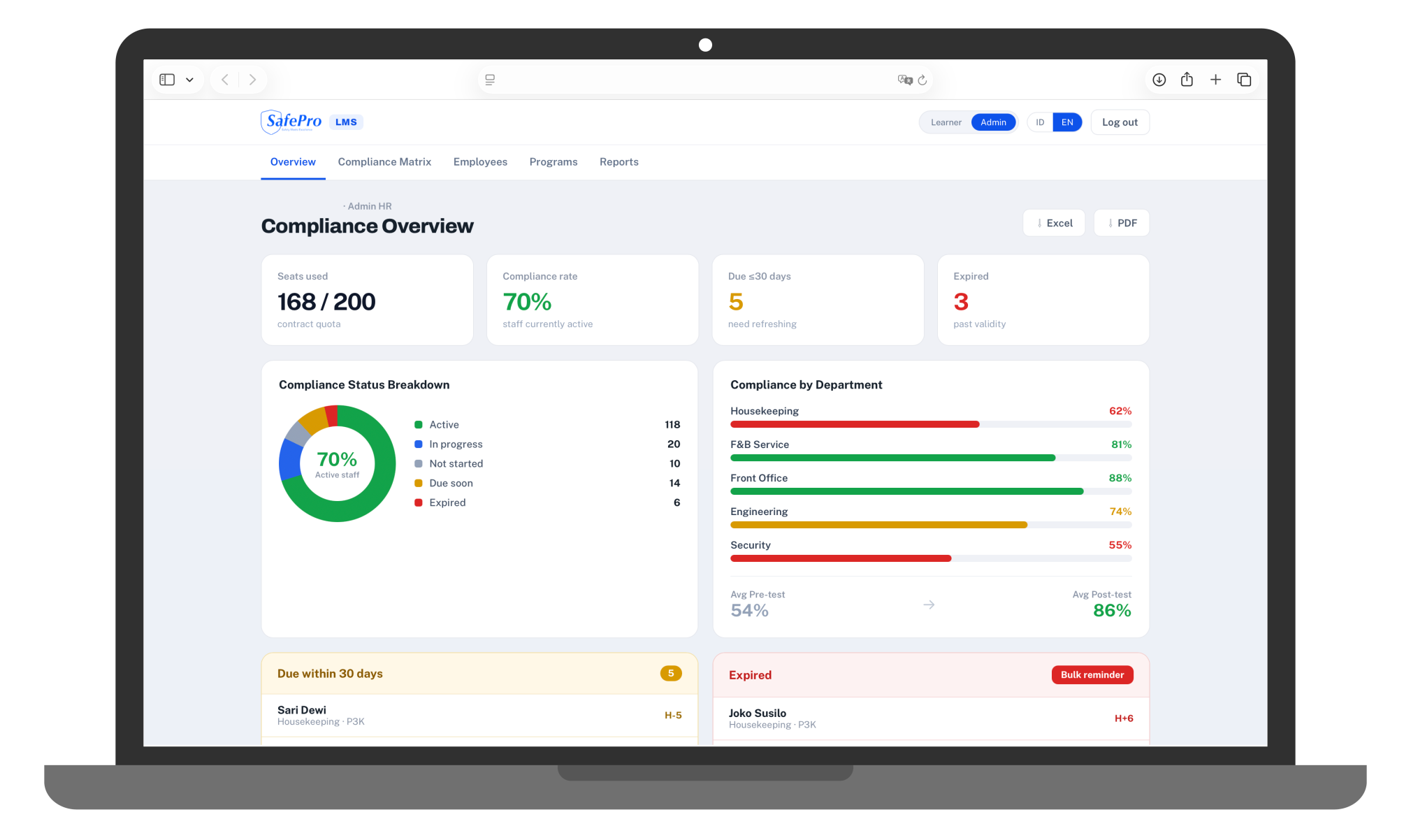Switch to Learner mode
The width and height of the screenshot is (1411, 840).
946,122
